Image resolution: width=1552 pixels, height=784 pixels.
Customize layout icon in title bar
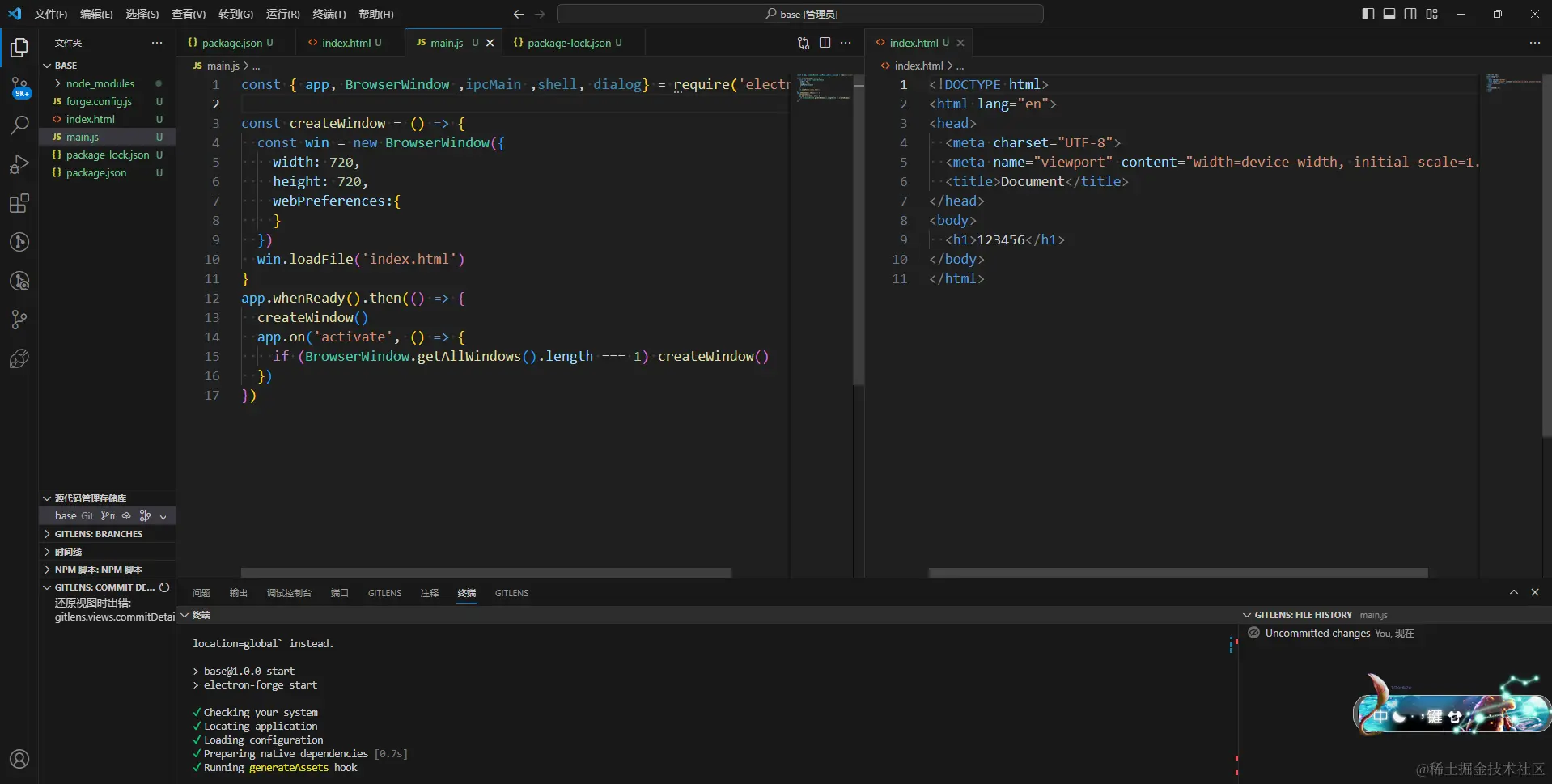(1432, 14)
